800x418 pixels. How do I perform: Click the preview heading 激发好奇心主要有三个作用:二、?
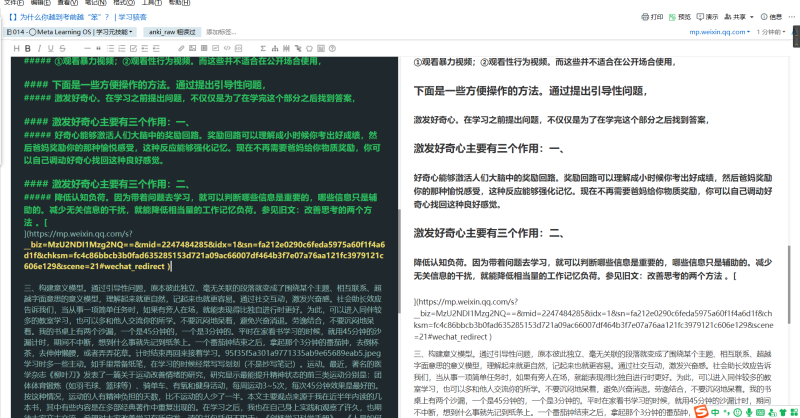pos(489,233)
